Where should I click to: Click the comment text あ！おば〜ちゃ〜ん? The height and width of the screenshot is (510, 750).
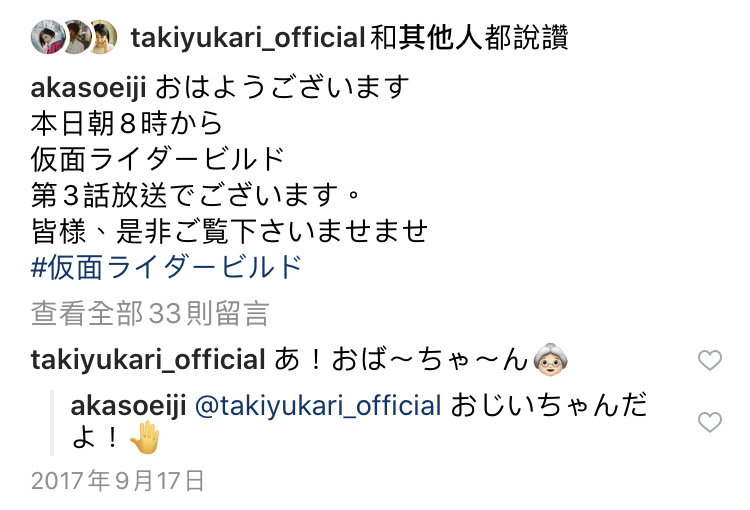(x=402, y=360)
